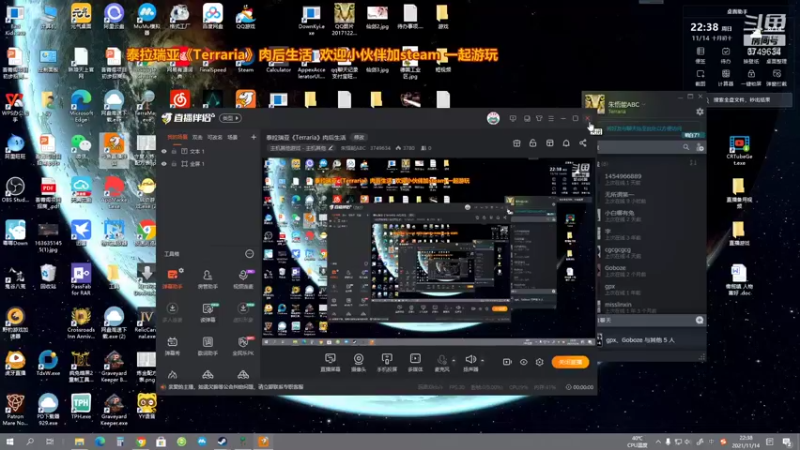Image resolution: width=800 pixels, height=450 pixels.
Task: Select the 文本 1 source row
Action: point(209,152)
